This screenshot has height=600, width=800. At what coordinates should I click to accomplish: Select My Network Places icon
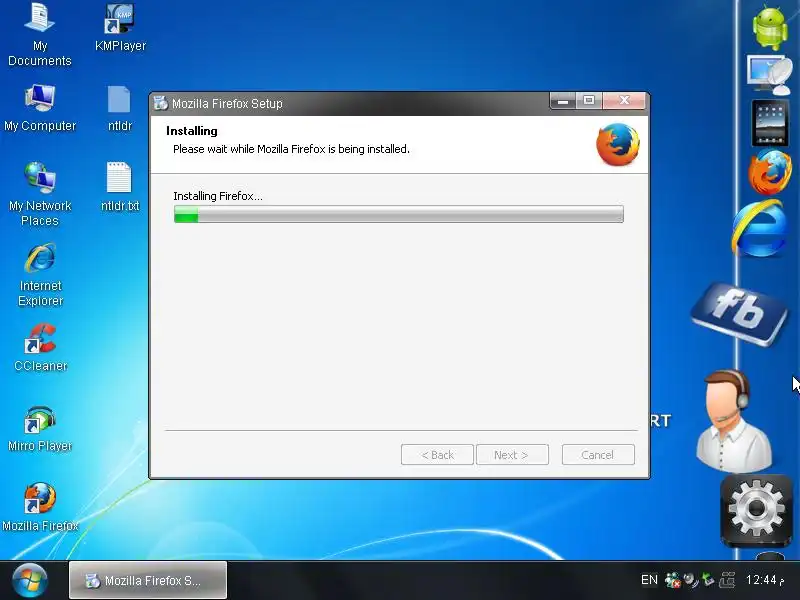[x=40, y=194]
